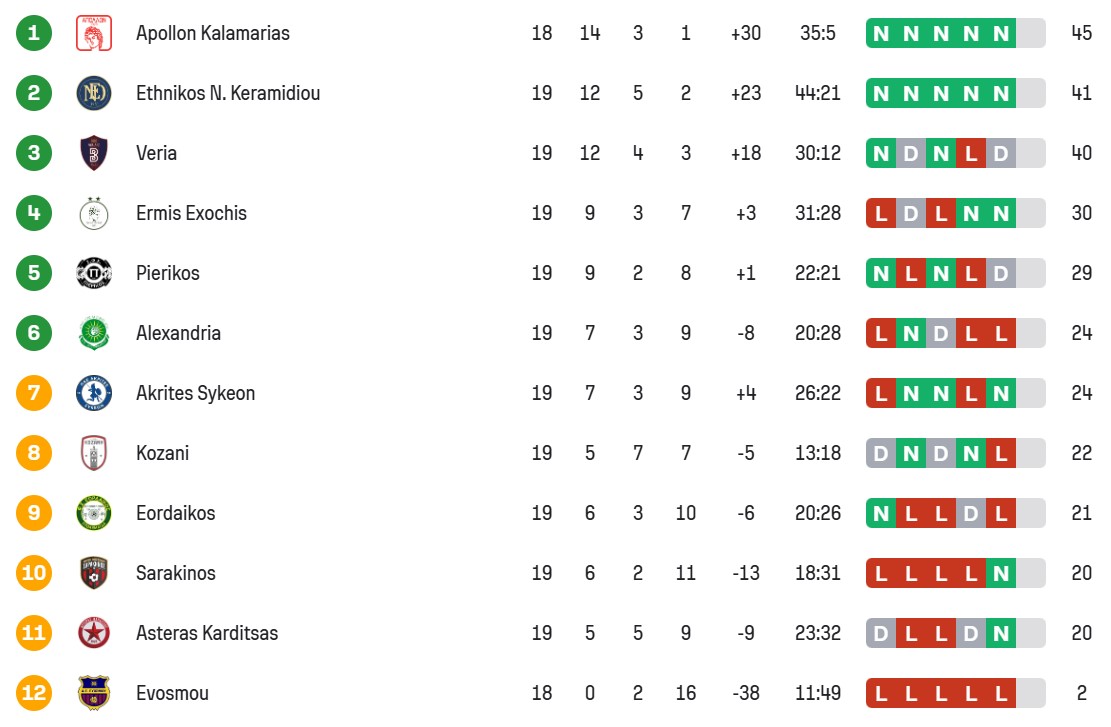Go to the Kozani team page
The height and width of the screenshot is (727, 1111).
(162, 453)
